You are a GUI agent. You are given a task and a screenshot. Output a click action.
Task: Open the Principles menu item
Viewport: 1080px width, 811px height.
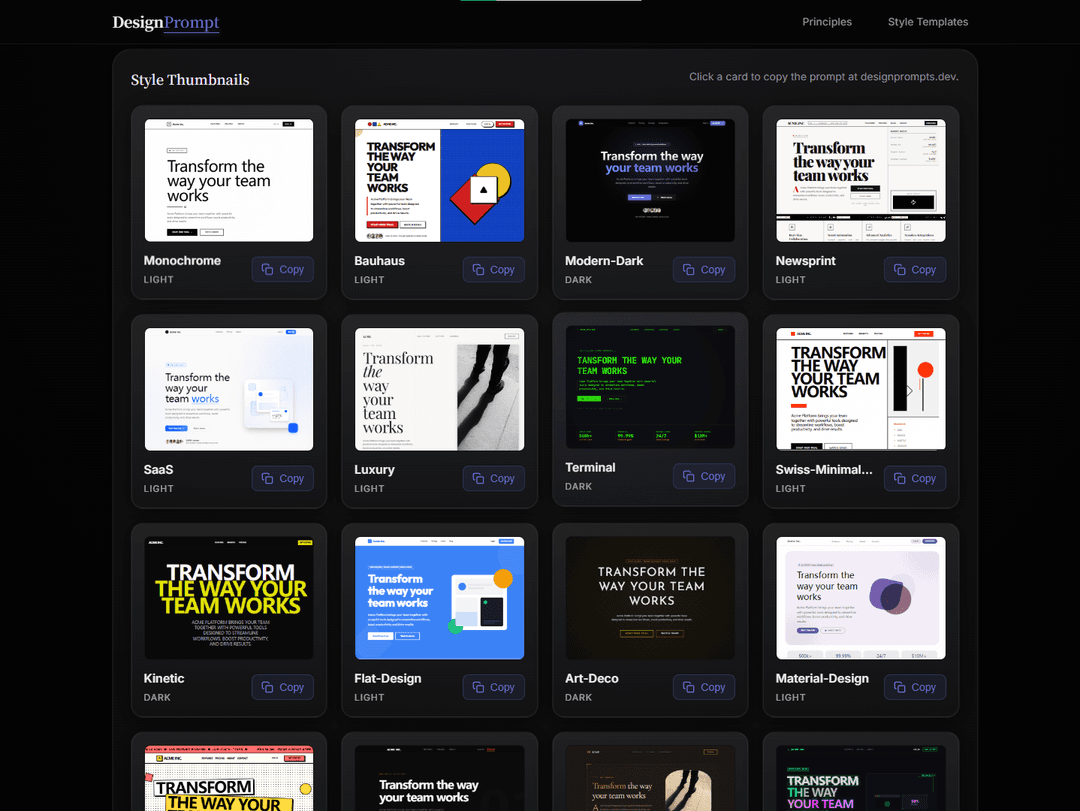pos(827,22)
